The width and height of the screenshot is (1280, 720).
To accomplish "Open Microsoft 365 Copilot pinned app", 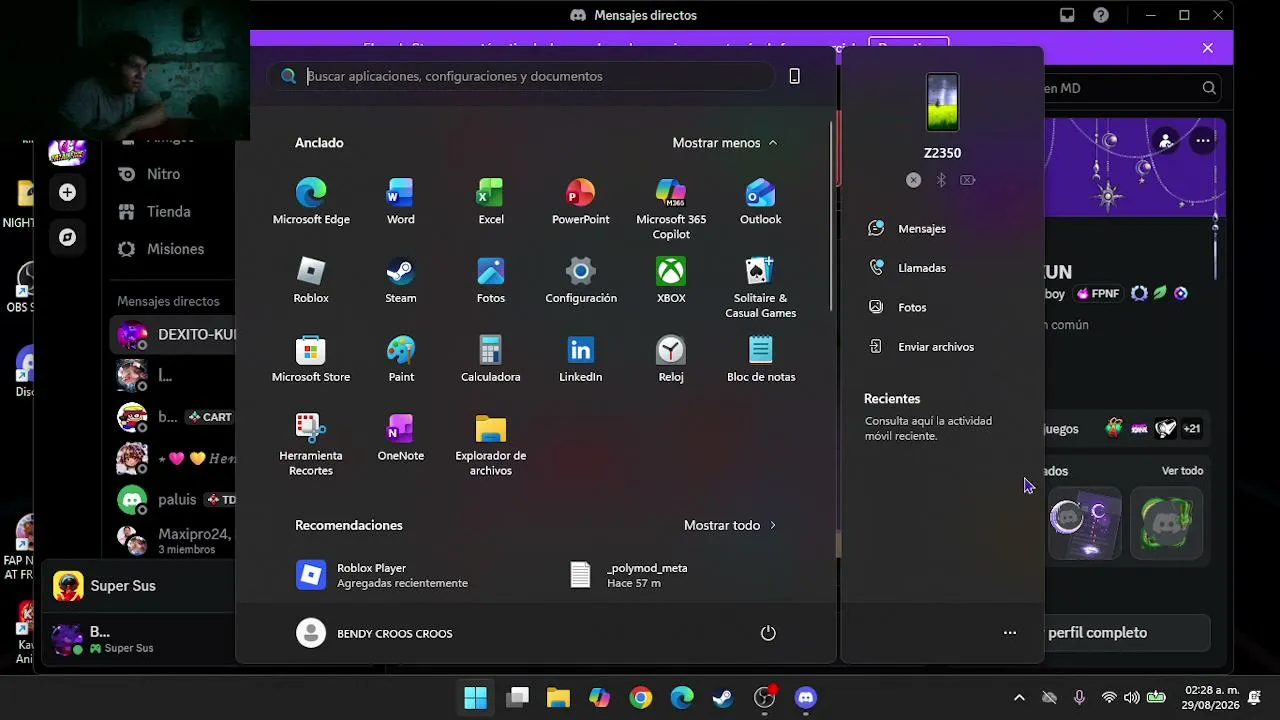I will point(671,209).
